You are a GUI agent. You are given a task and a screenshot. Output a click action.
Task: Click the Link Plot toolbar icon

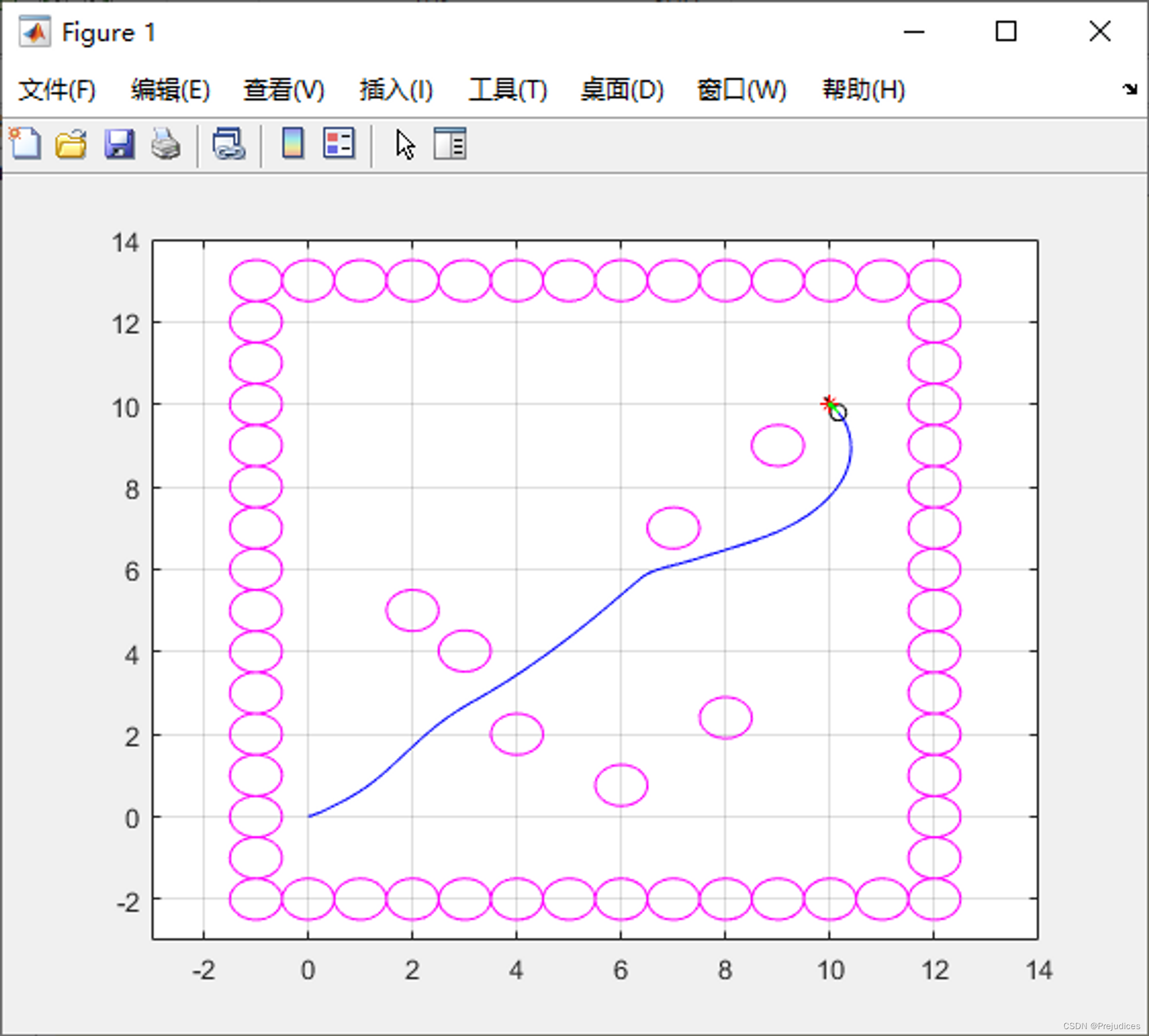click(229, 144)
